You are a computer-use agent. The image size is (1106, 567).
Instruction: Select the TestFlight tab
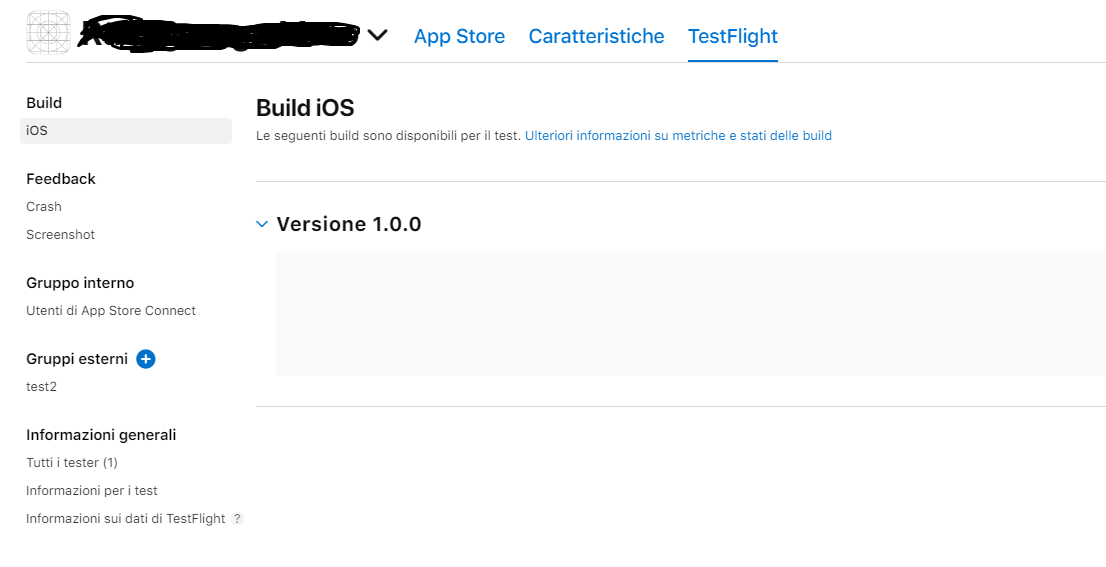pos(732,36)
